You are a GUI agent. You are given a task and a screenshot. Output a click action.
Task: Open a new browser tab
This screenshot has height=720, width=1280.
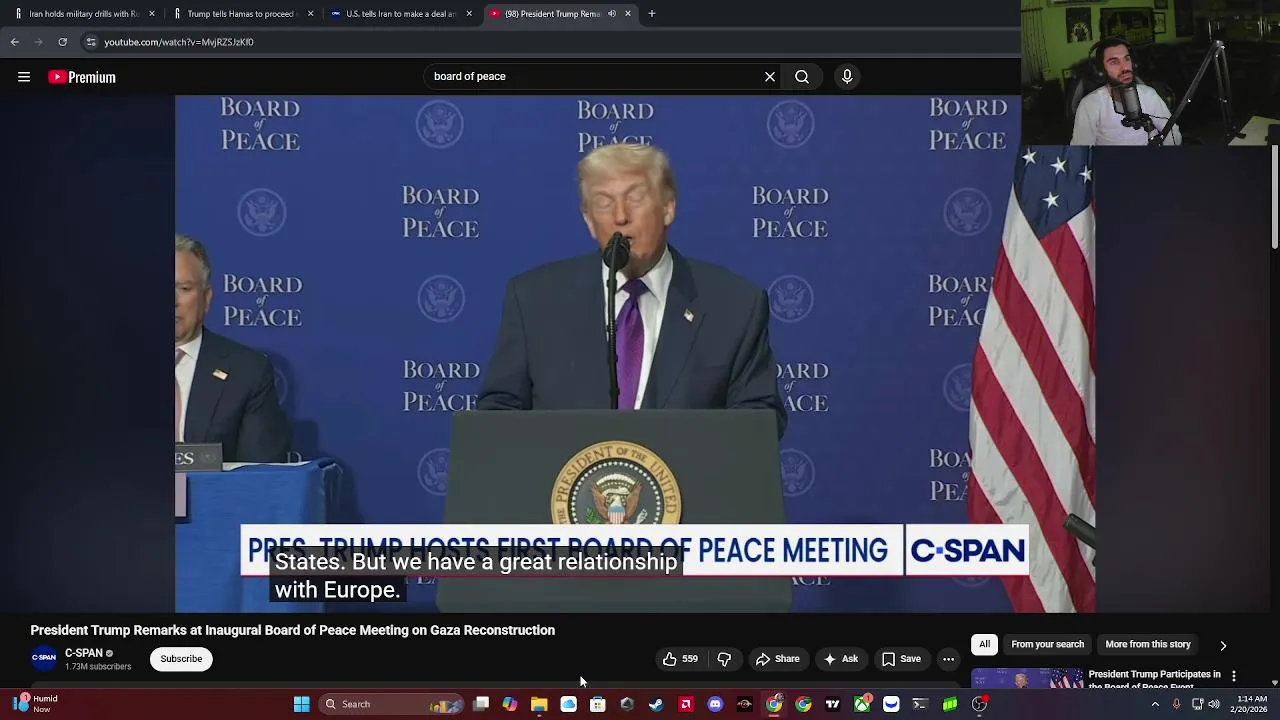[x=652, y=14]
